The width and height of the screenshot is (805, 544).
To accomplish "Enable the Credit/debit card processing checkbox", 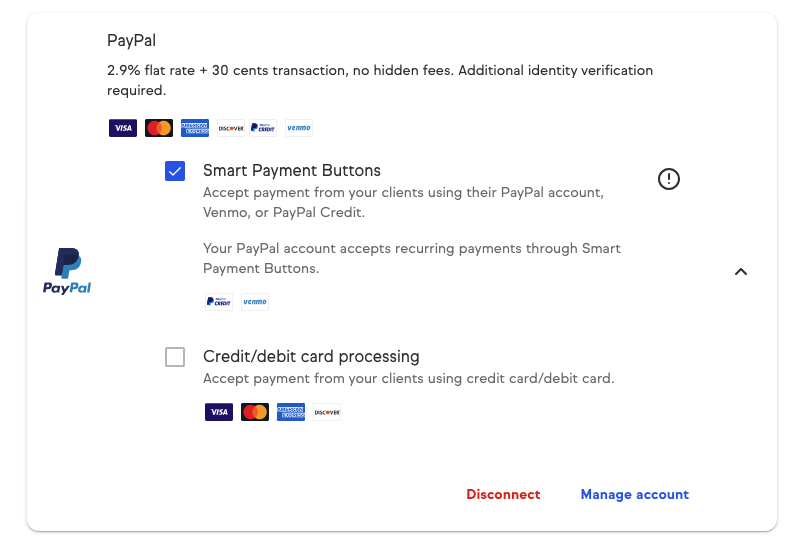I will pos(175,357).
